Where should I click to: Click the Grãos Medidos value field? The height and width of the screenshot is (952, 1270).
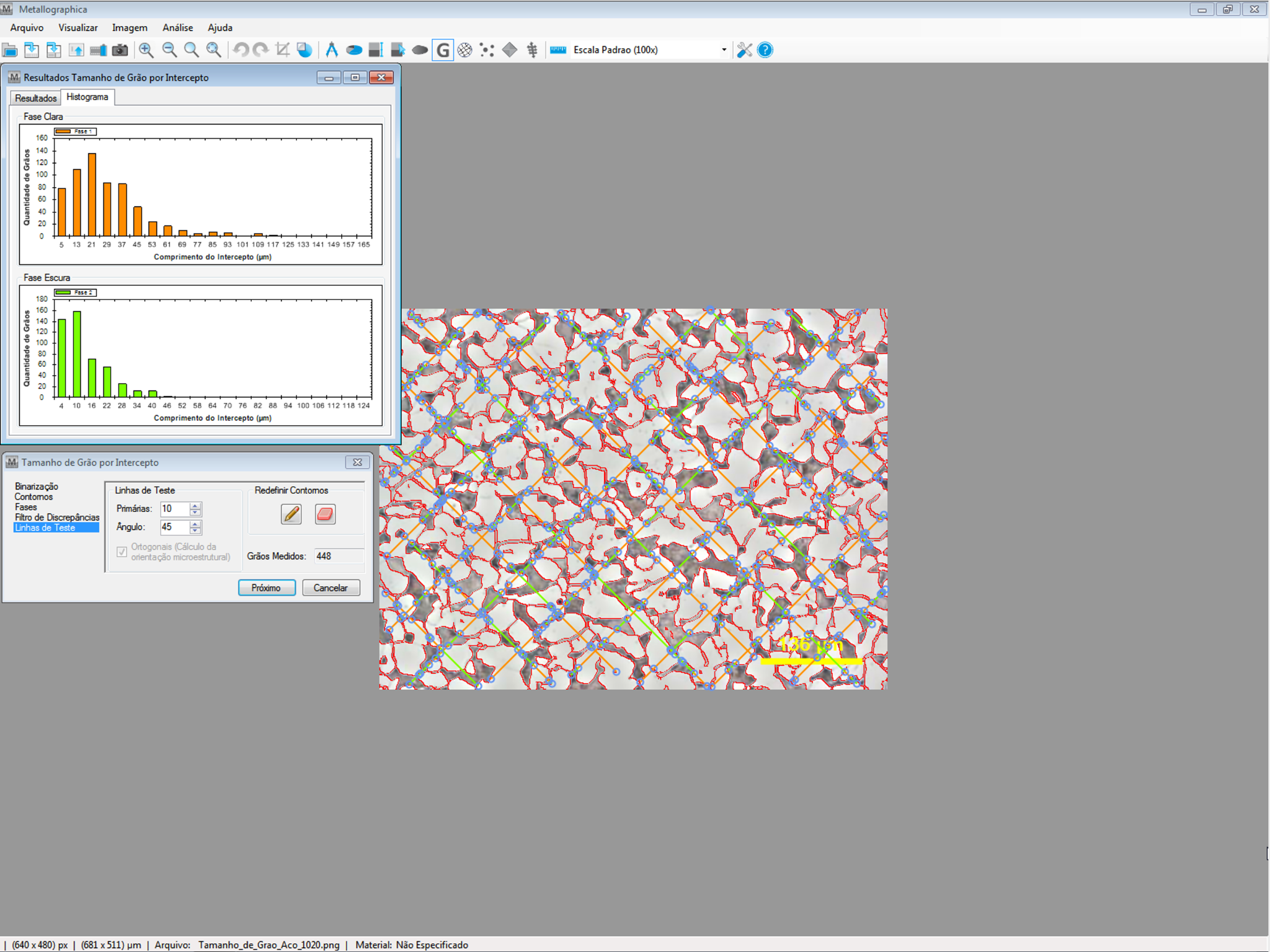(x=339, y=556)
